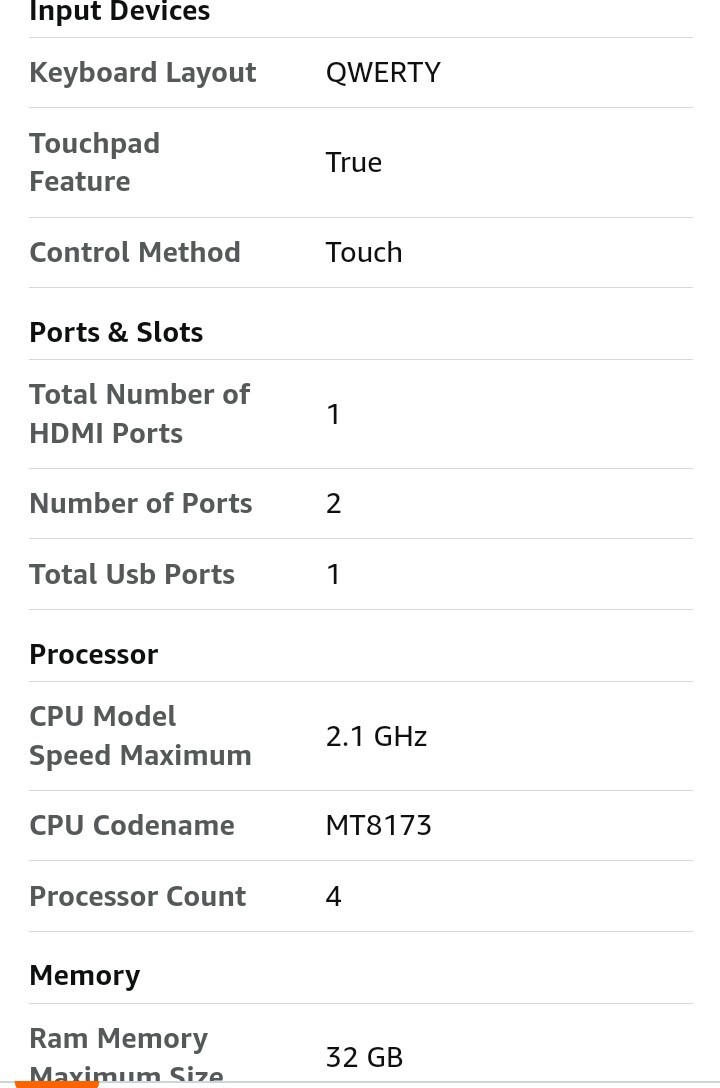This screenshot has height=1088, width=720.
Task: Tap the Control Method row label
Action: [135, 252]
